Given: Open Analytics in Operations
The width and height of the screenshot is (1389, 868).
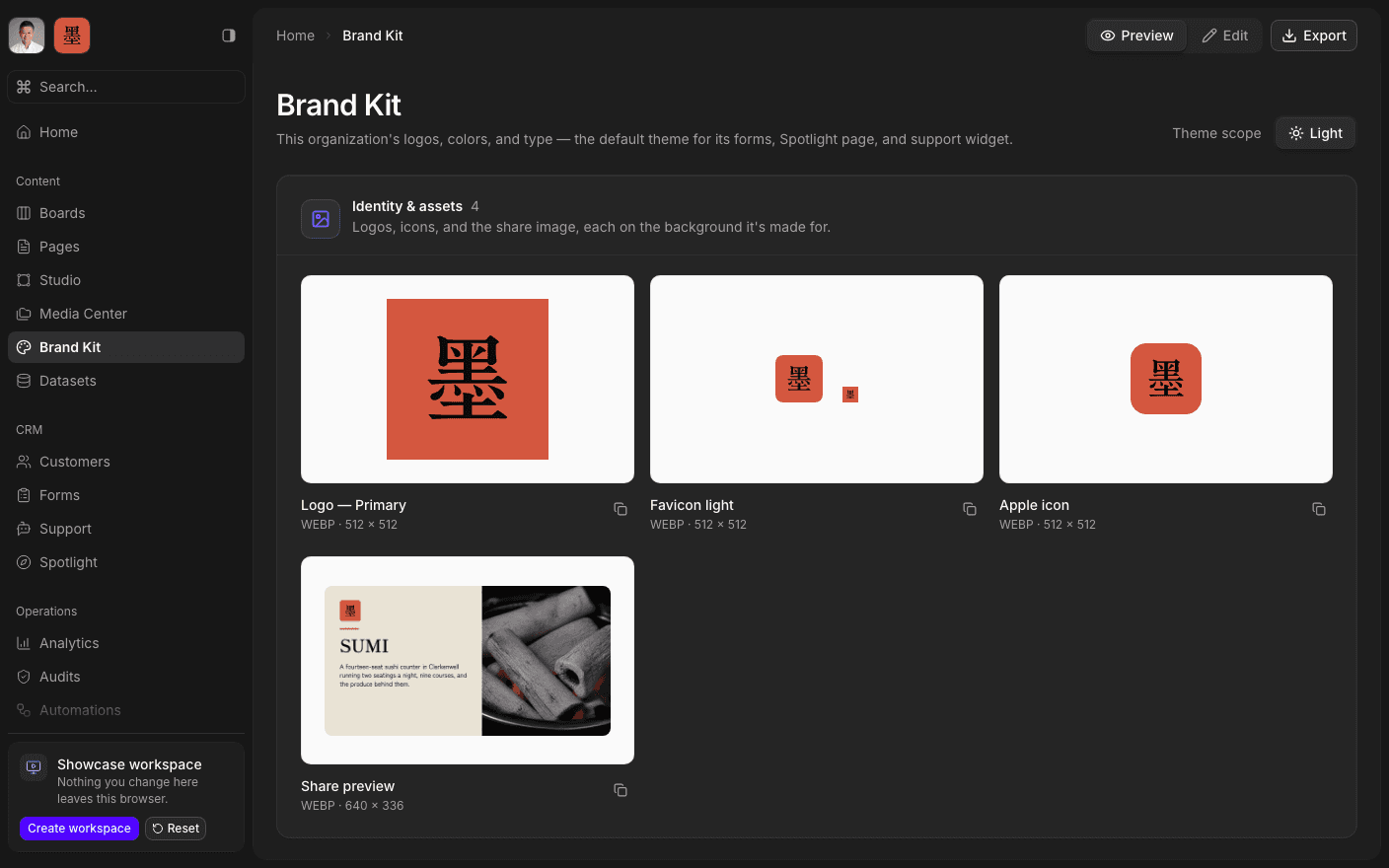Looking at the screenshot, I should tap(126, 643).
